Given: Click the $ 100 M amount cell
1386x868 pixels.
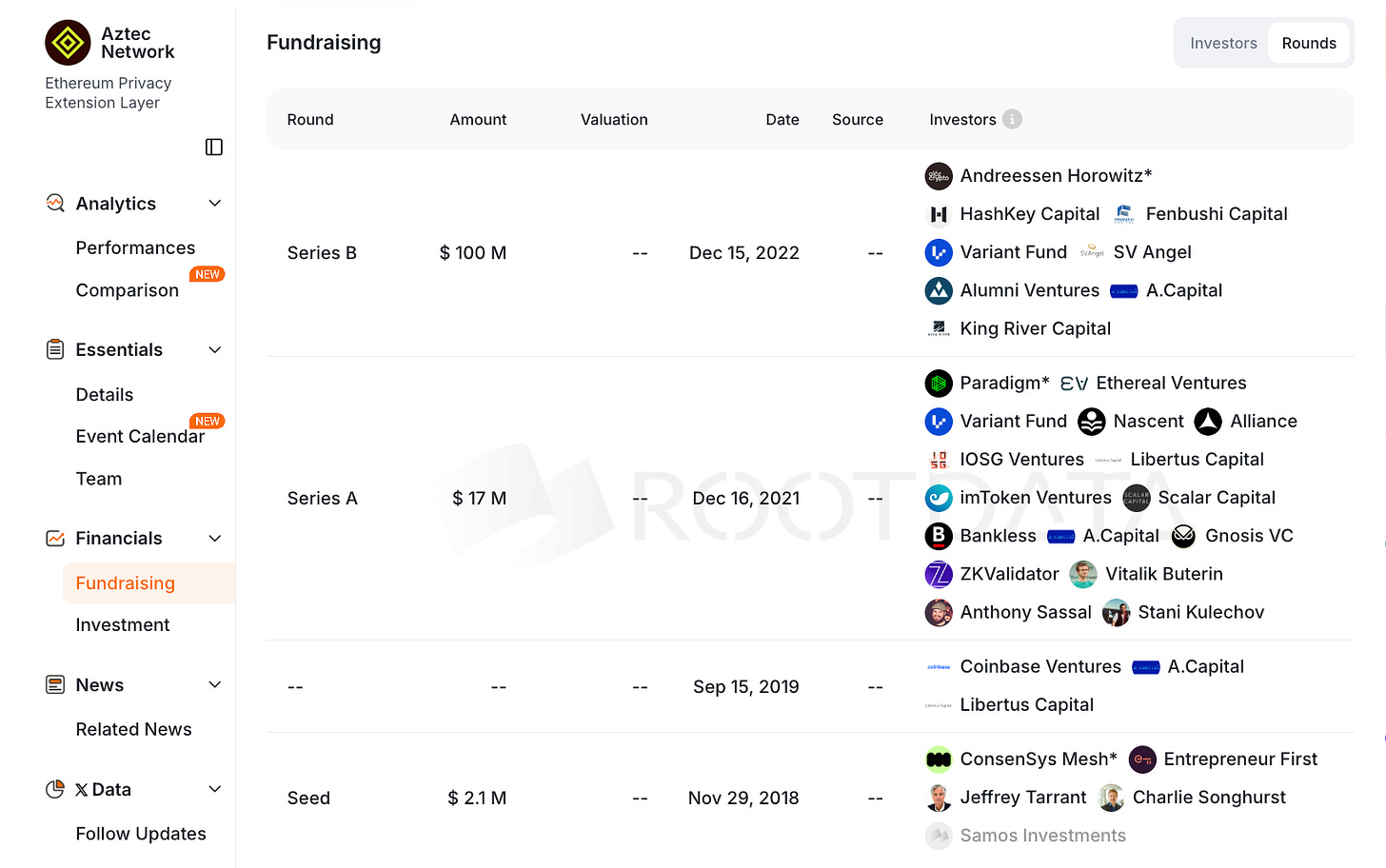Looking at the screenshot, I should (472, 252).
